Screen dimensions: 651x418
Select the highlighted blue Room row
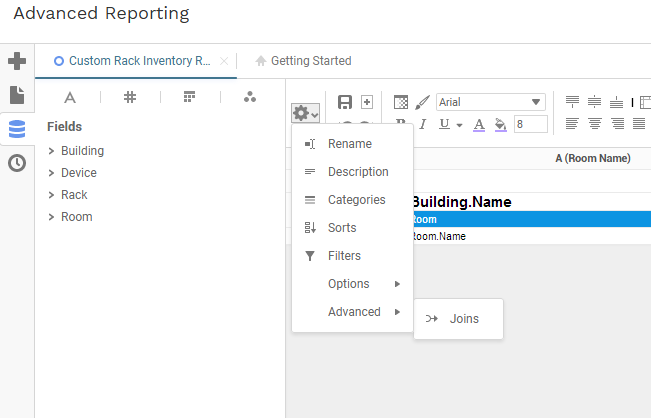(531, 219)
